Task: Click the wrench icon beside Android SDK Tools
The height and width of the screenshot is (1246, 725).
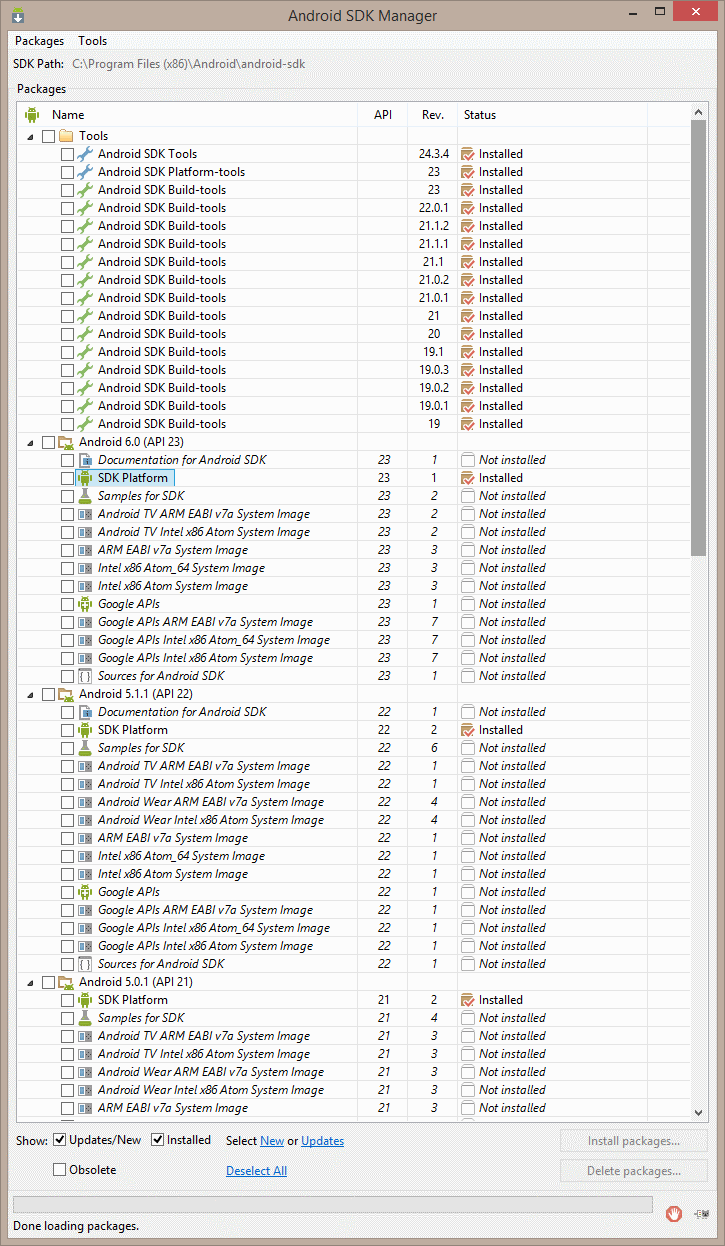Action: tap(85, 154)
